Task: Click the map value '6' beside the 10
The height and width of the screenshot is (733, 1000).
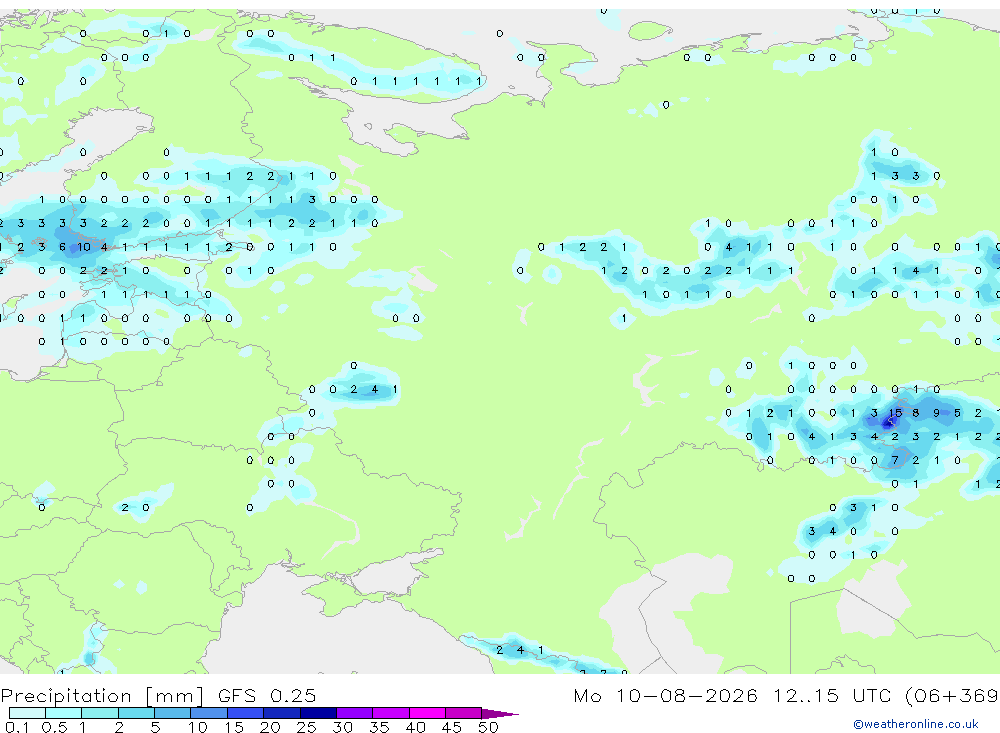Action: [x=62, y=247]
